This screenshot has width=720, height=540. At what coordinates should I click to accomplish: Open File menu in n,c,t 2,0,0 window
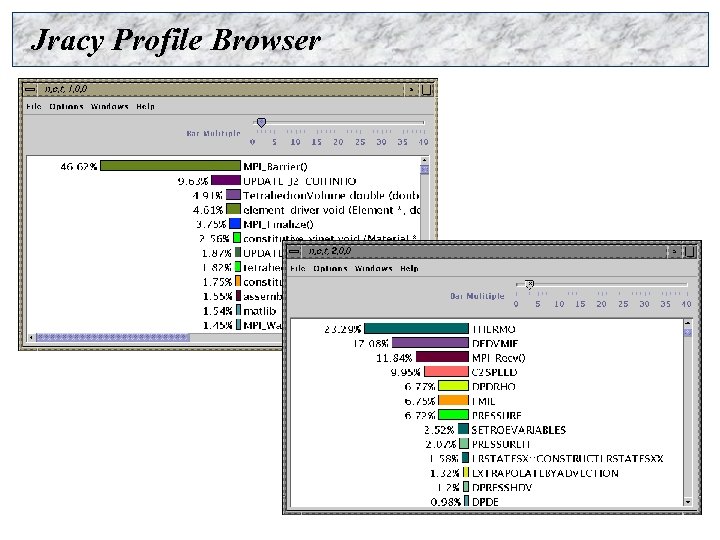[298, 269]
